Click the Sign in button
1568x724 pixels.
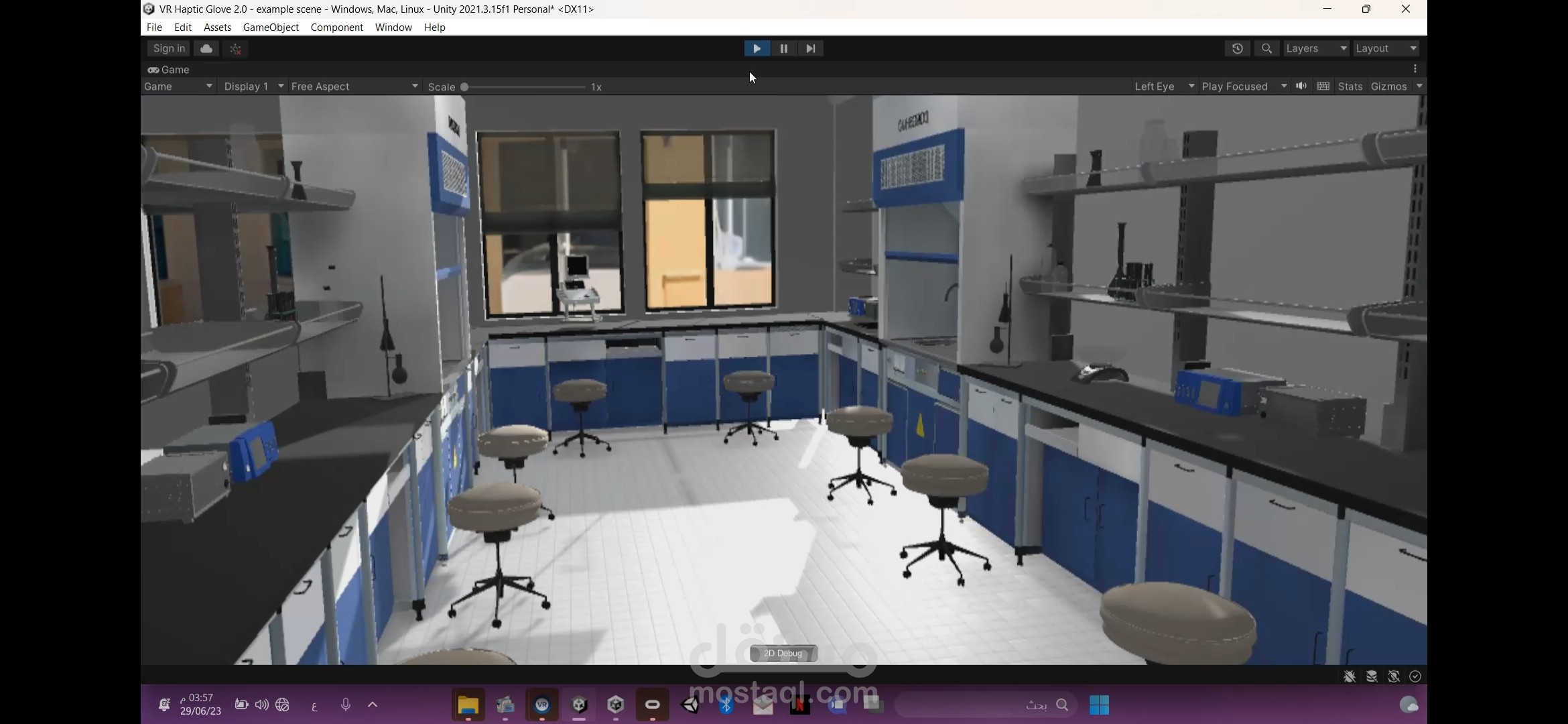tap(169, 48)
